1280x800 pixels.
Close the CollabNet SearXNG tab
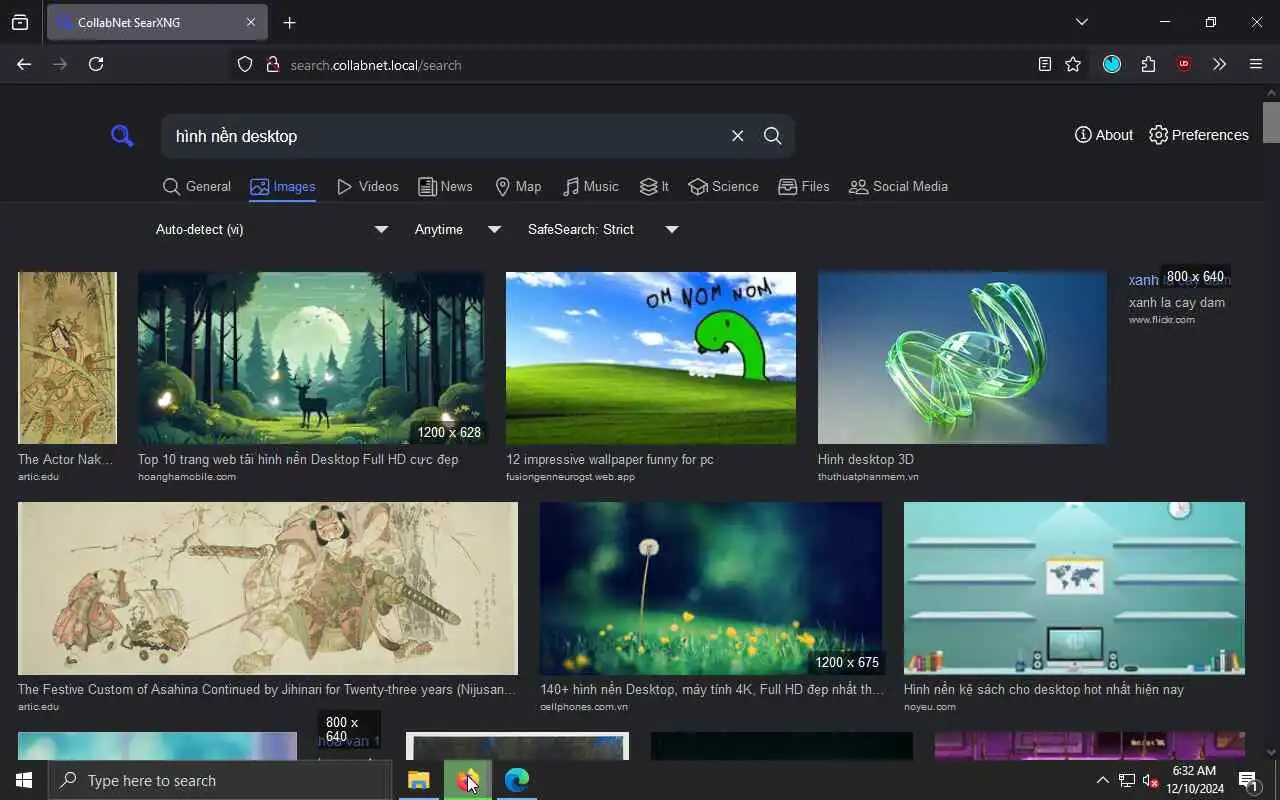tap(251, 22)
